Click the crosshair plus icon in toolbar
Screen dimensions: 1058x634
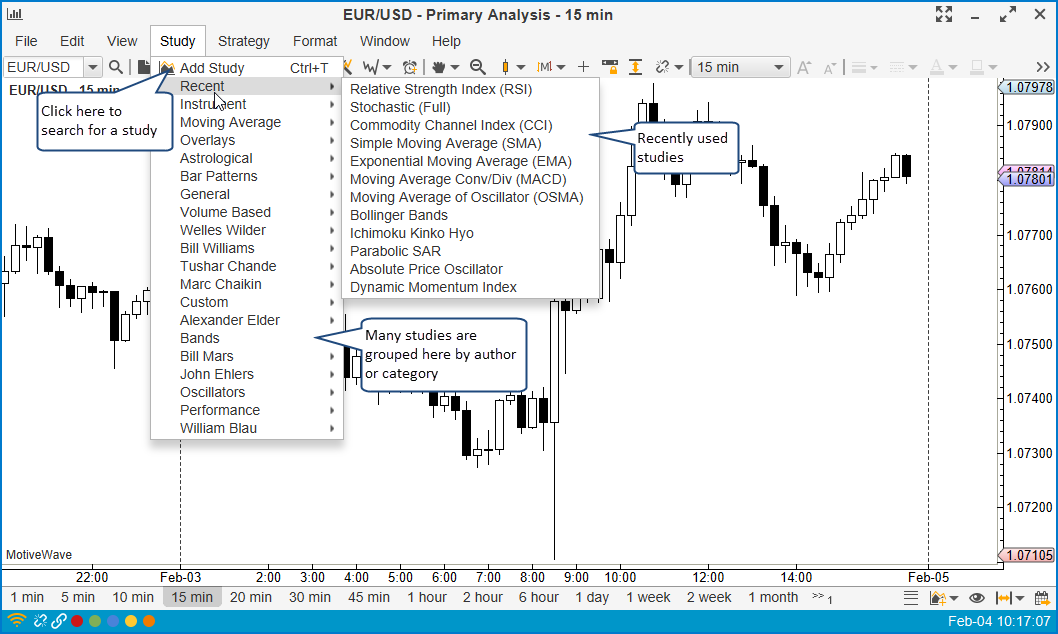point(584,67)
